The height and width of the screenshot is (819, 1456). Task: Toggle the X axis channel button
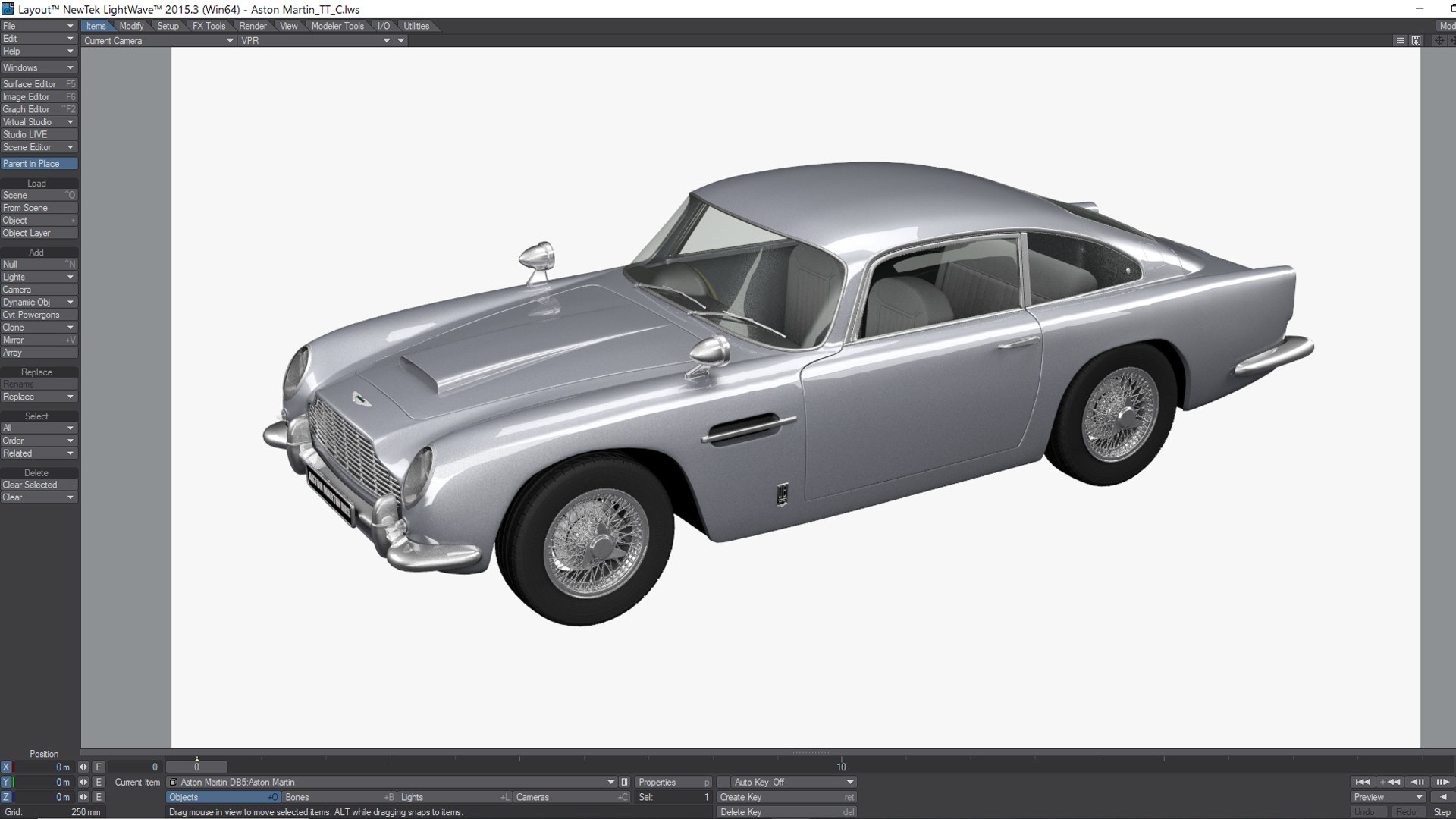coord(7,767)
